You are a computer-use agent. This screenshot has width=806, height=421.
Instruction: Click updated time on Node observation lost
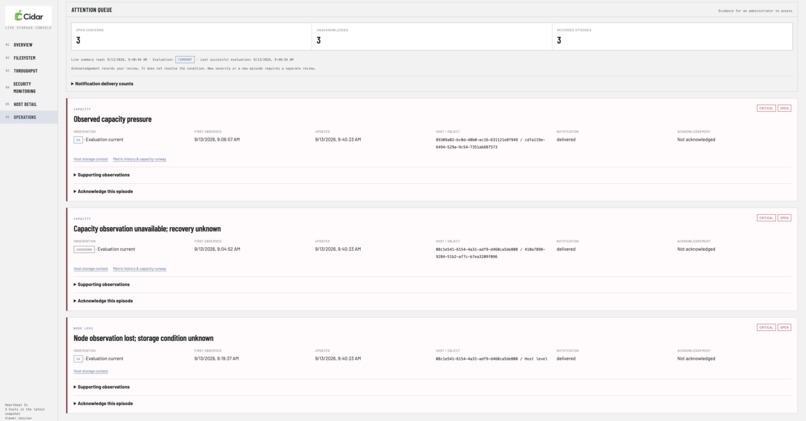(x=338, y=359)
